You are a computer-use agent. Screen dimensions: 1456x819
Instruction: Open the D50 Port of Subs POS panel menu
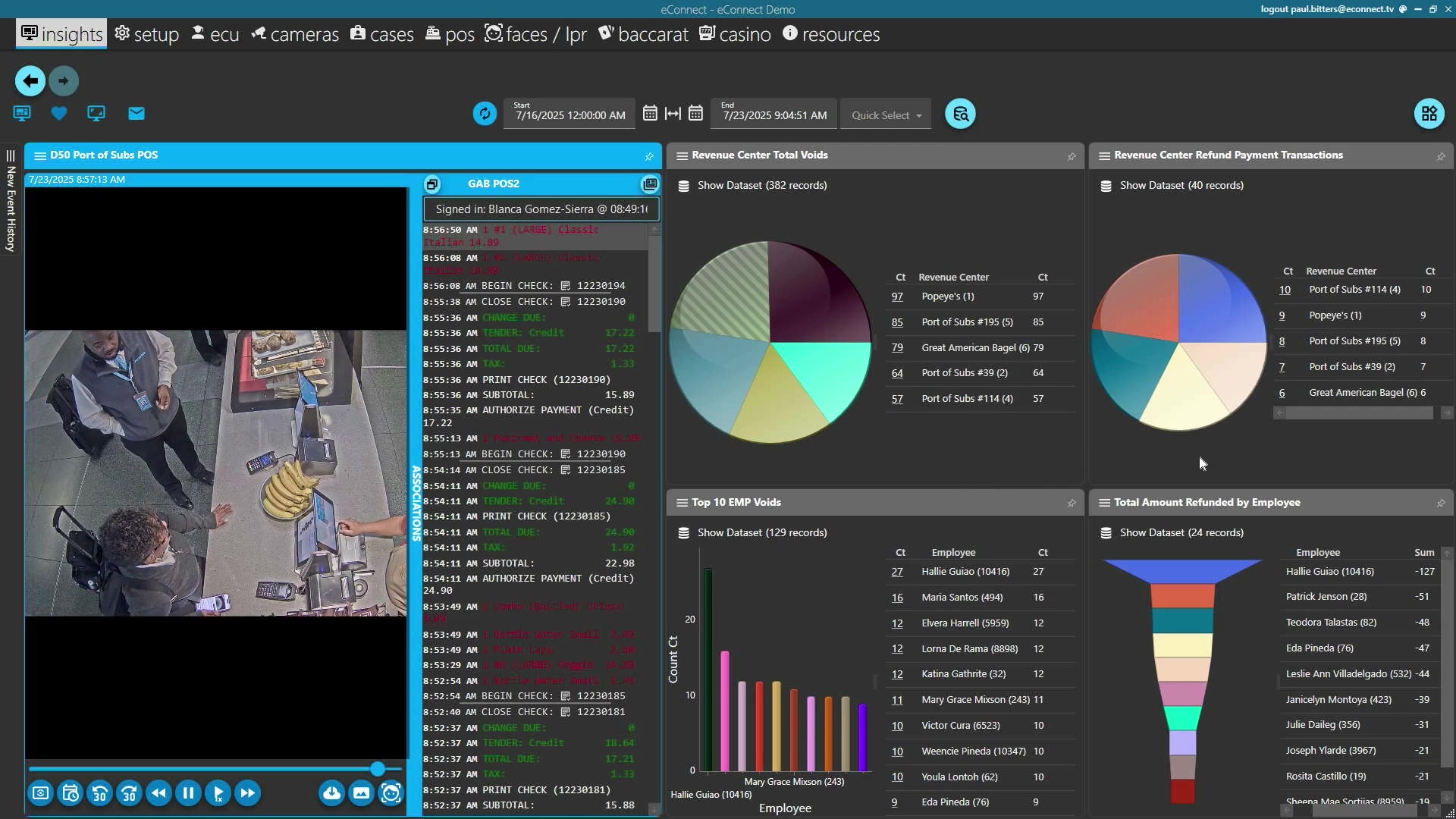click(40, 155)
